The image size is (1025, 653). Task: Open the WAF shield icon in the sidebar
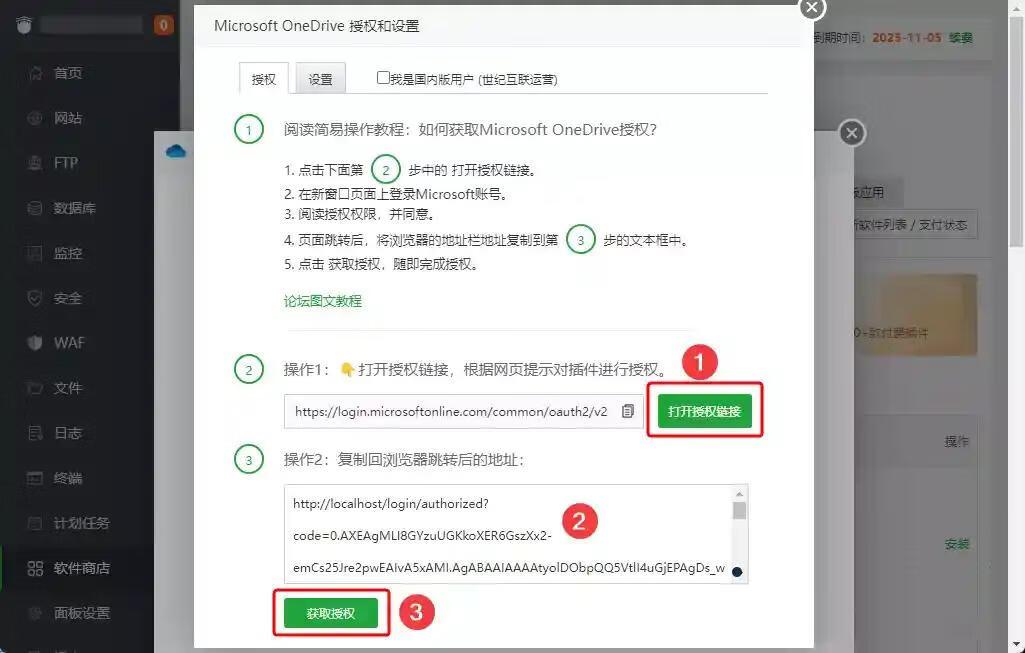[x=35, y=343]
